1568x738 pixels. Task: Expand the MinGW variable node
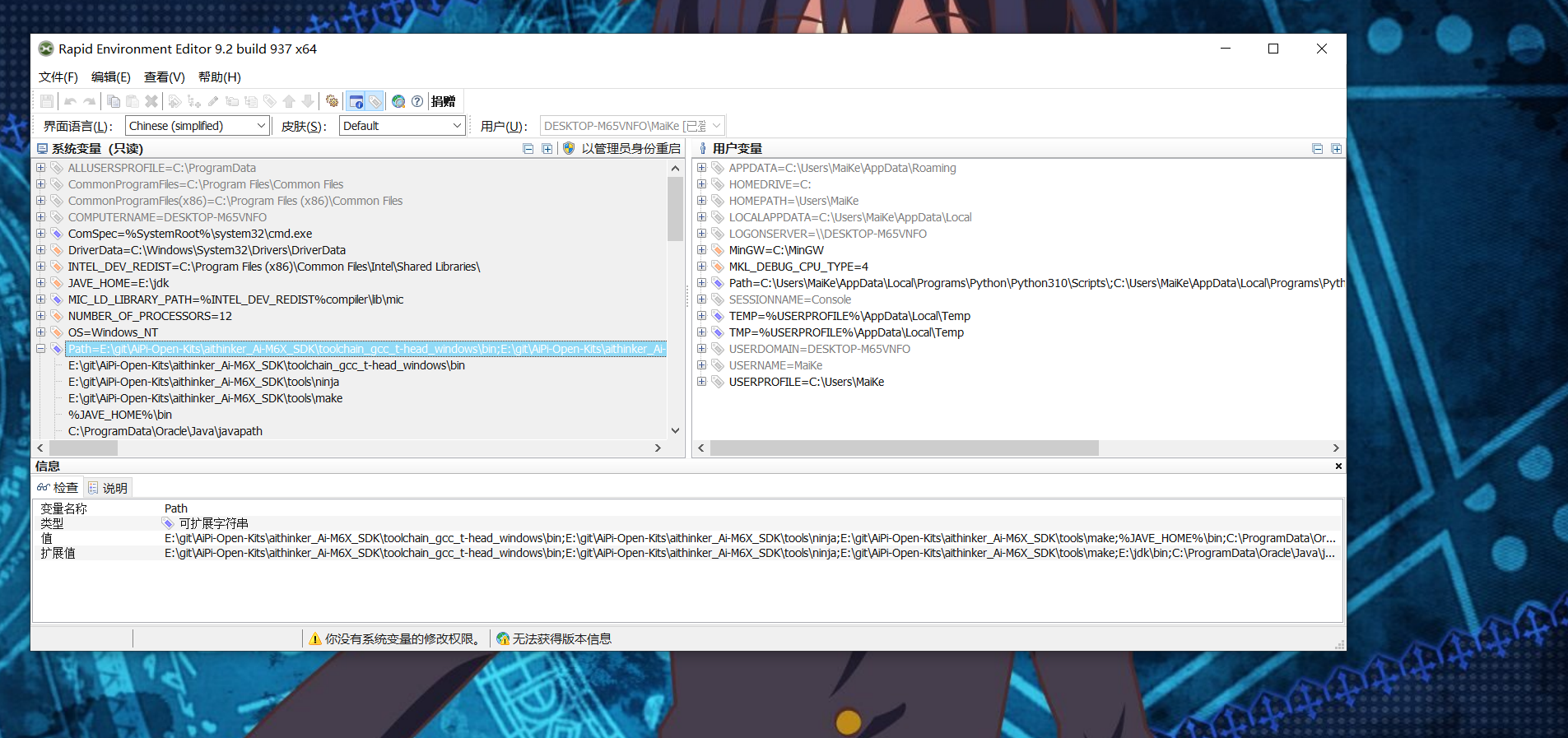(701, 250)
